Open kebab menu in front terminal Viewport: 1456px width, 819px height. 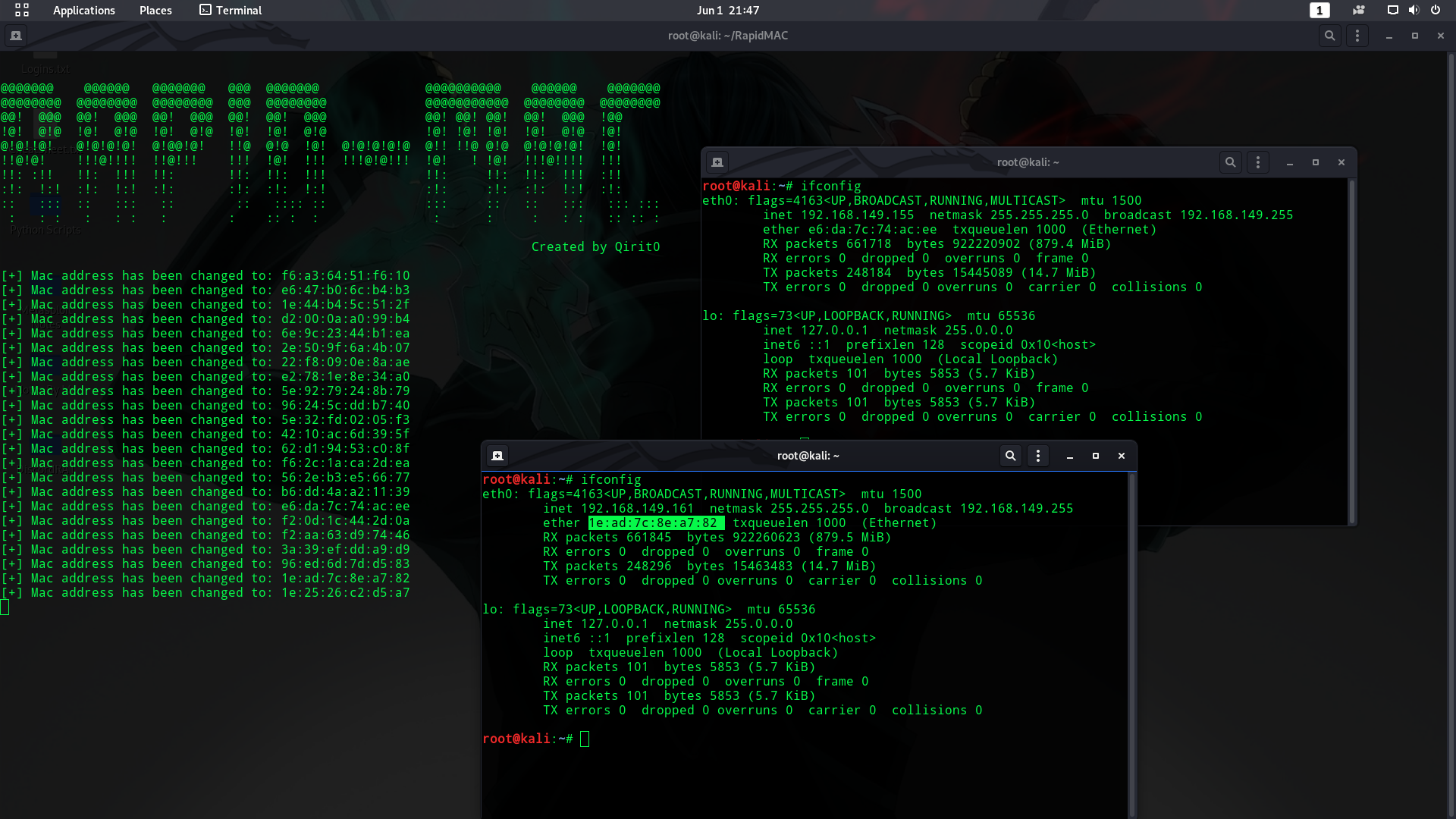point(1038,456)
